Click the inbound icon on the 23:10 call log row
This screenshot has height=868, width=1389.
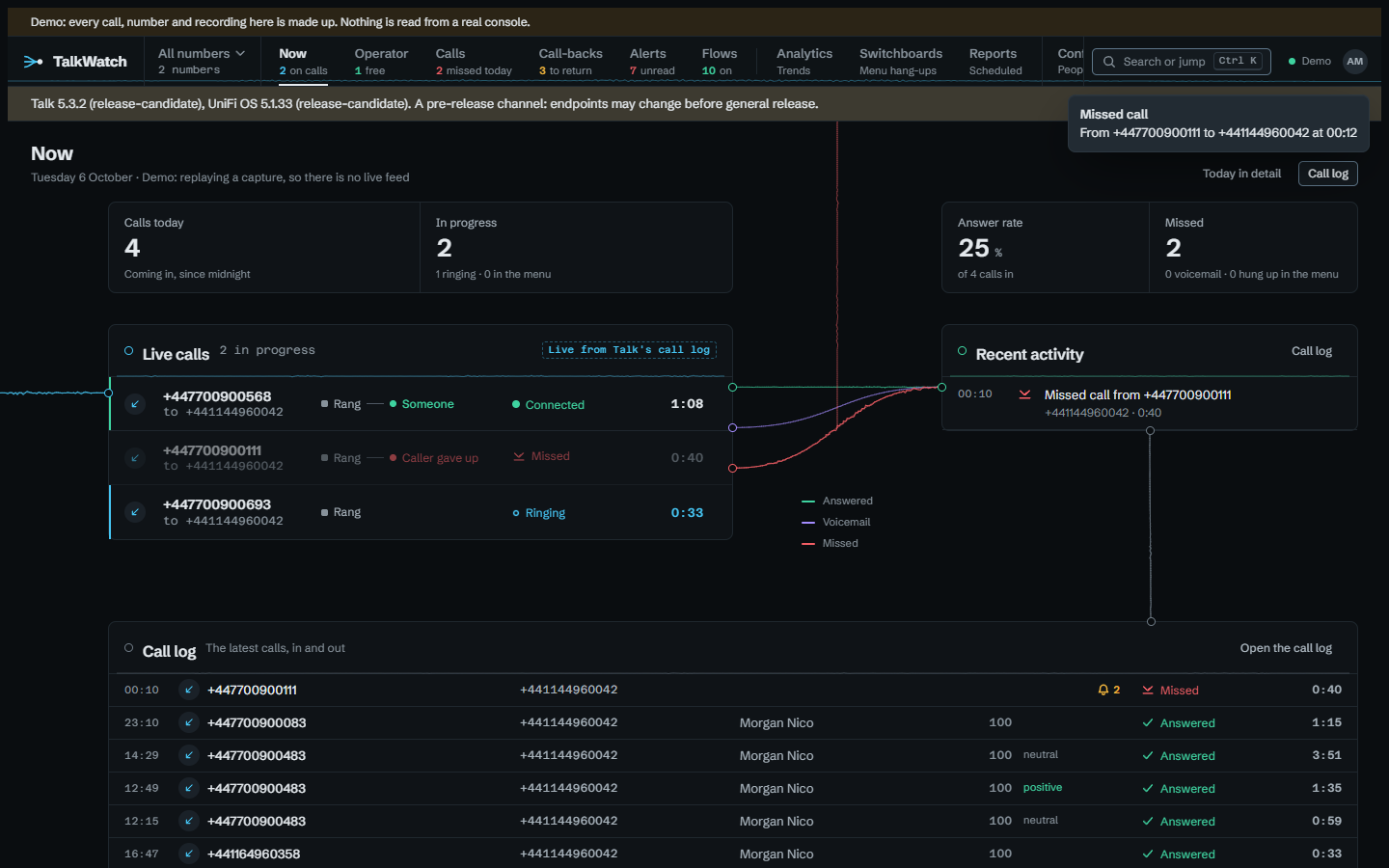tap(189, 722)
